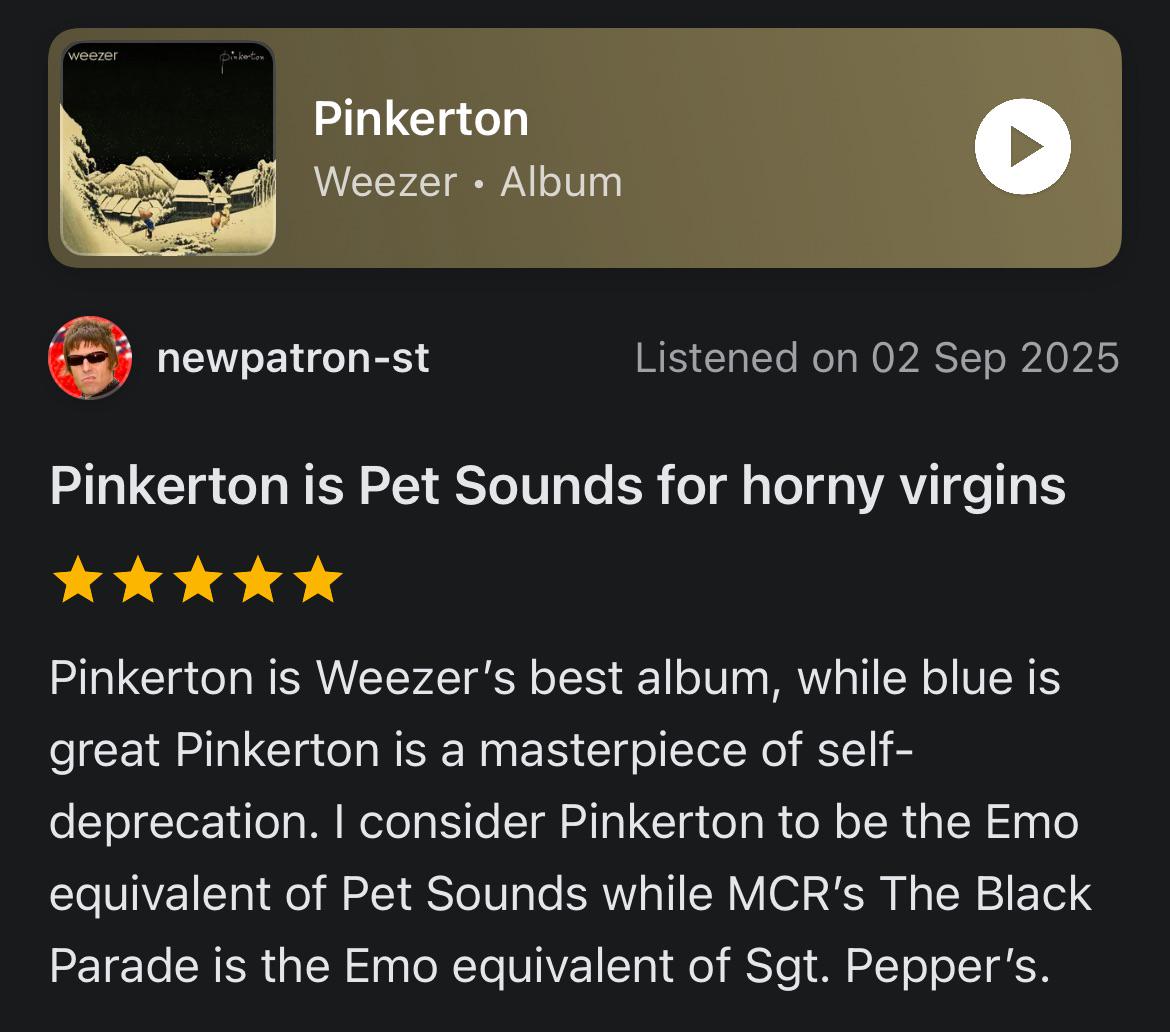Open newpatron-st's profile avatar
Screen dimensions: 1170x1032
point(90,357)
